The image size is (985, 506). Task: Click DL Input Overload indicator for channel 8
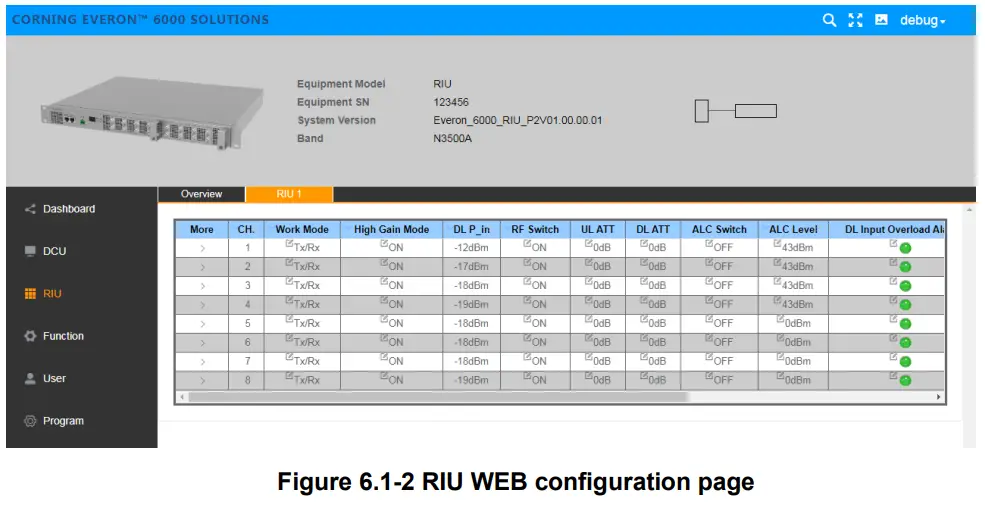pos(905,380)
